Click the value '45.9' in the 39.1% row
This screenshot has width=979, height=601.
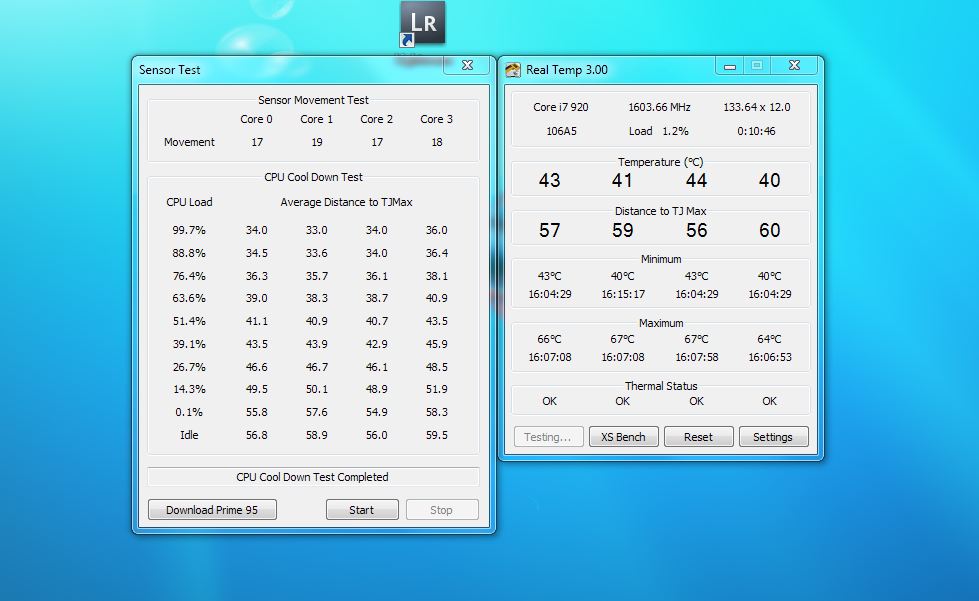click(x=436, y=344)
